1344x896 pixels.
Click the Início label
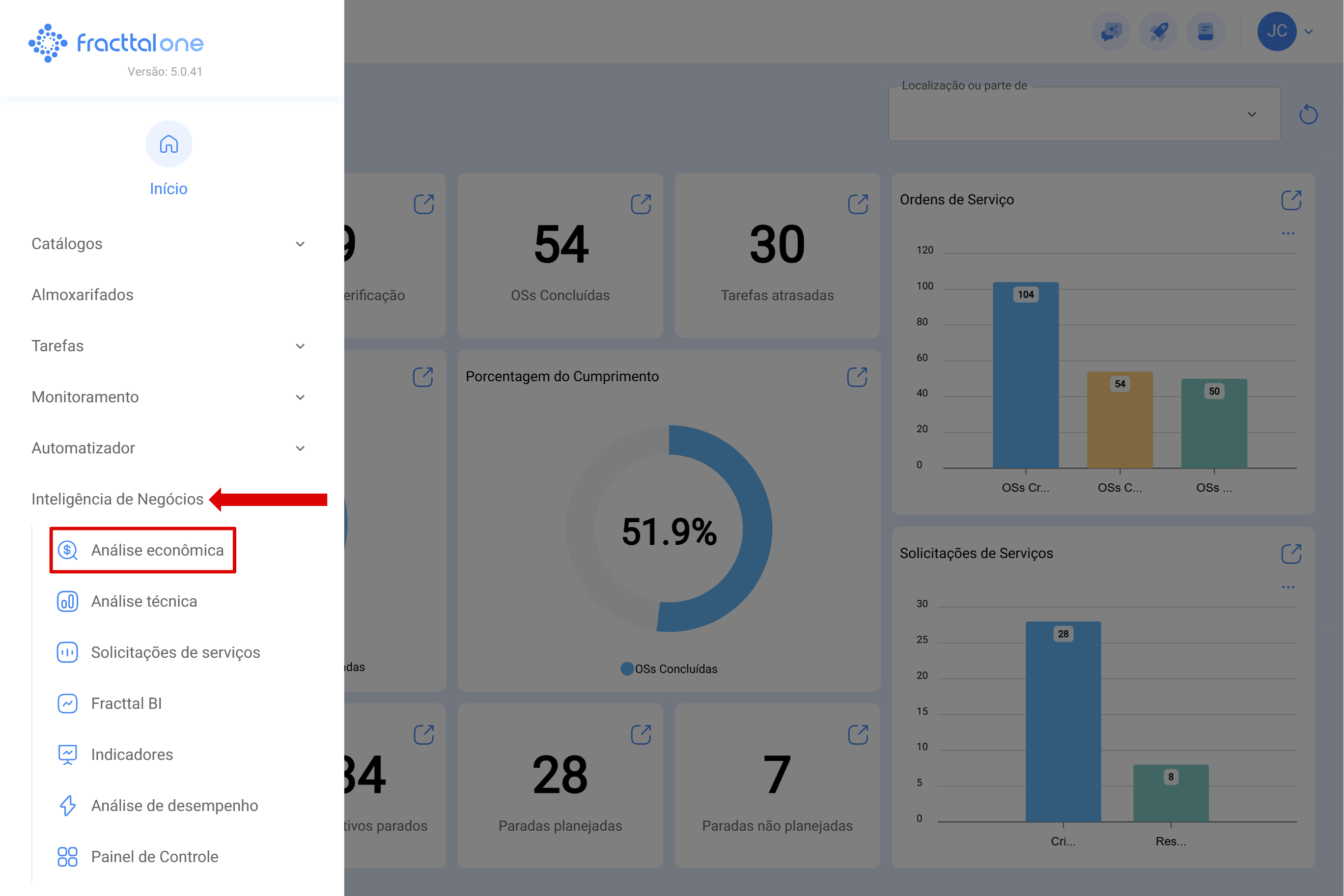point(168,189)
